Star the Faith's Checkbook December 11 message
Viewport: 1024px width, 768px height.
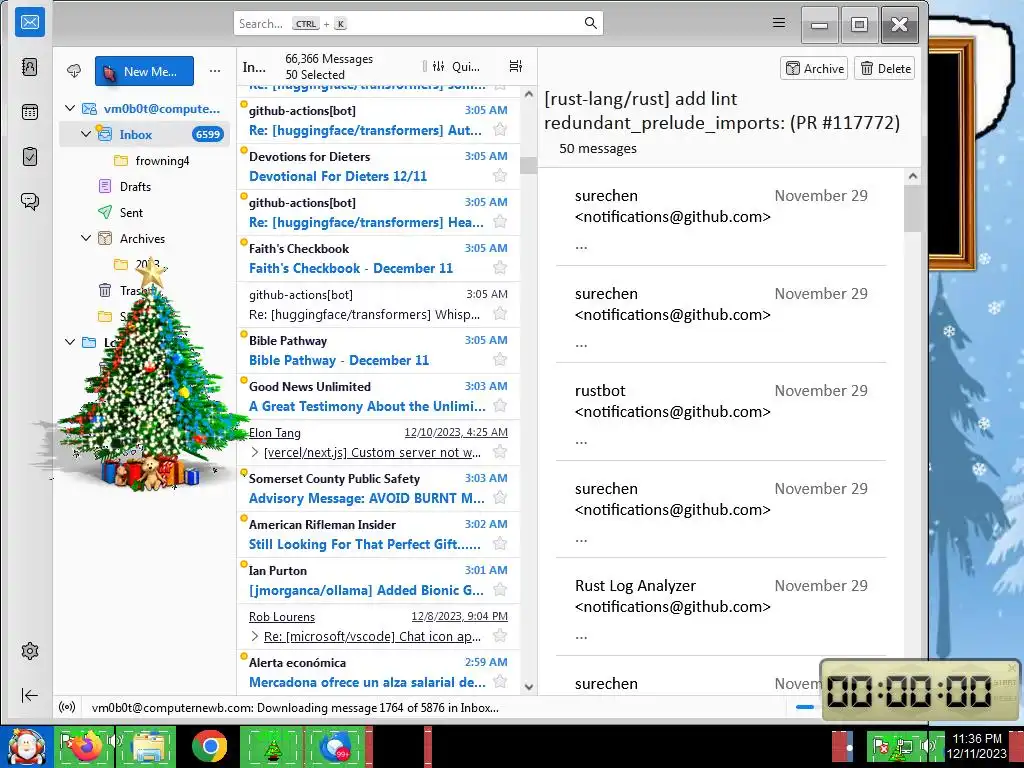point(500,268)
